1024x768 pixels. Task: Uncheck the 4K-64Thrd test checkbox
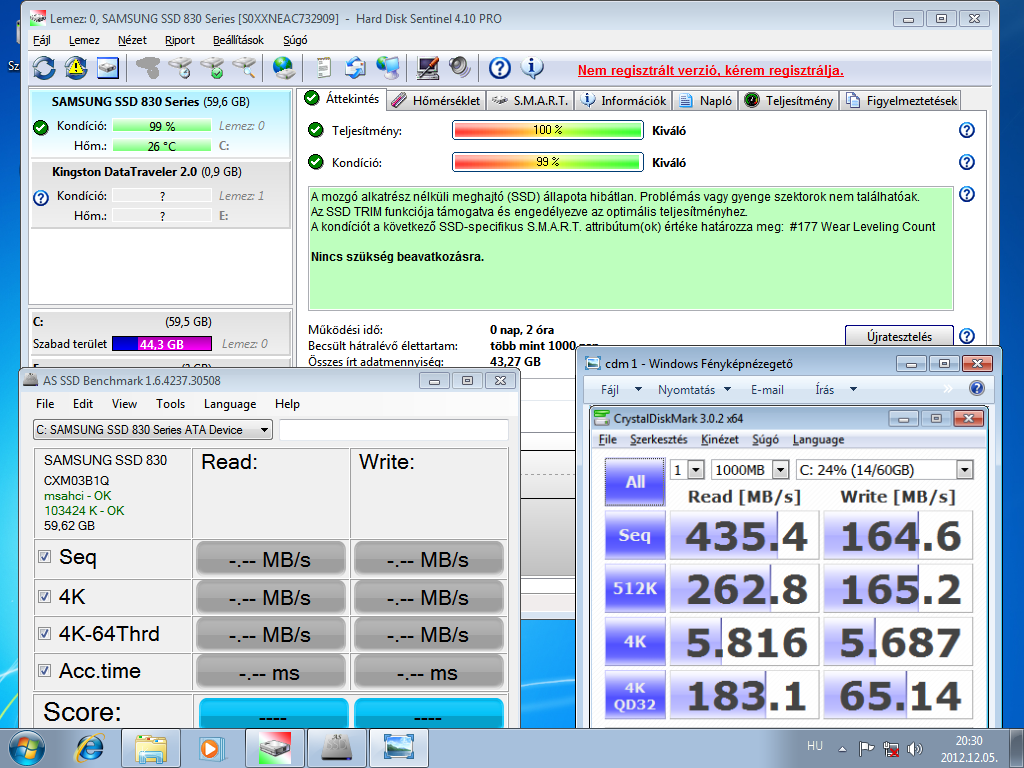(44, 633)
